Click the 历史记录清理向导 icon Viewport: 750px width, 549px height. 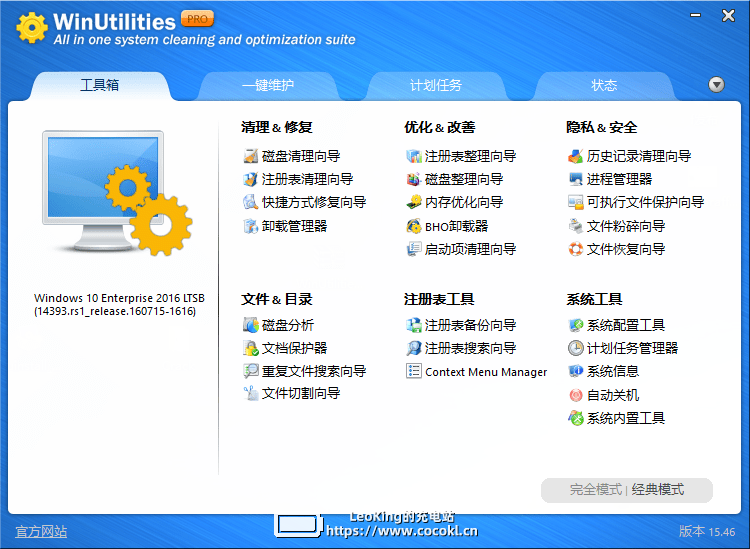point(576,156)
